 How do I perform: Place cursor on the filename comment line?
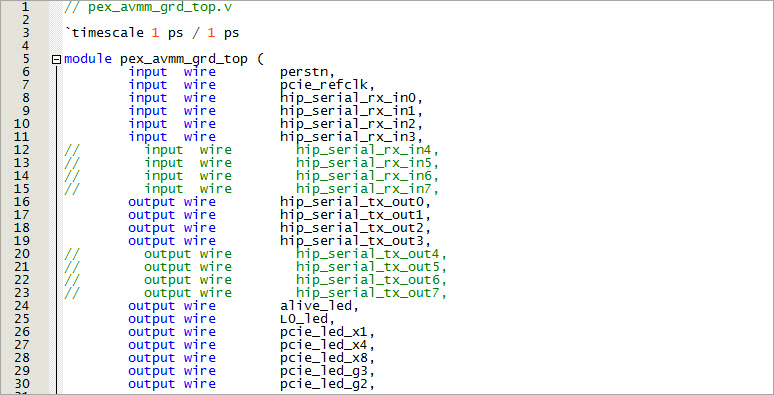(x=148, y=8)
